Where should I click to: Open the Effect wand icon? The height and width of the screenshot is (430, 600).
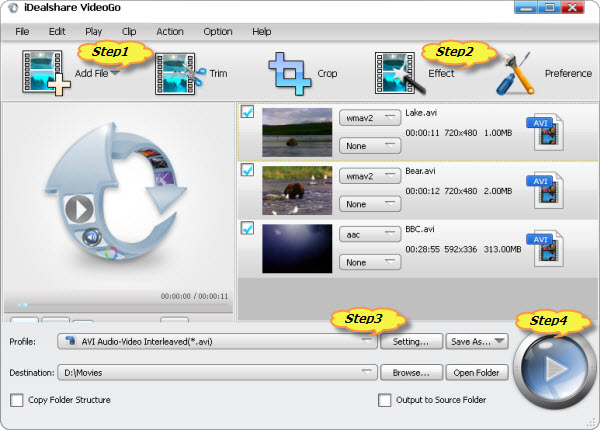pos(400,73)
